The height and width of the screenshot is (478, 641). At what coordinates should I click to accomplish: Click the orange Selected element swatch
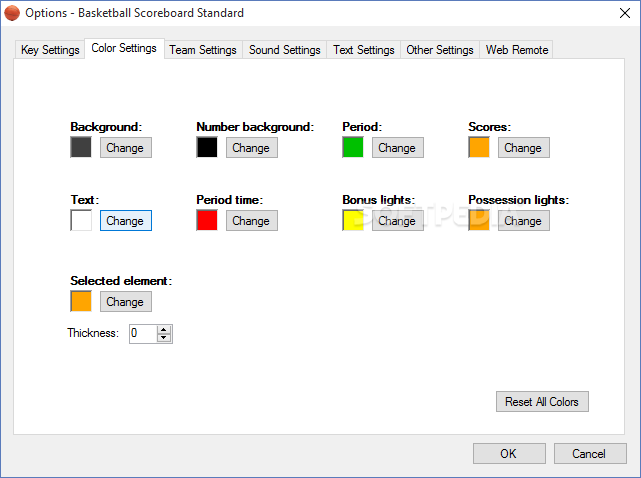[x=81, y=301]
